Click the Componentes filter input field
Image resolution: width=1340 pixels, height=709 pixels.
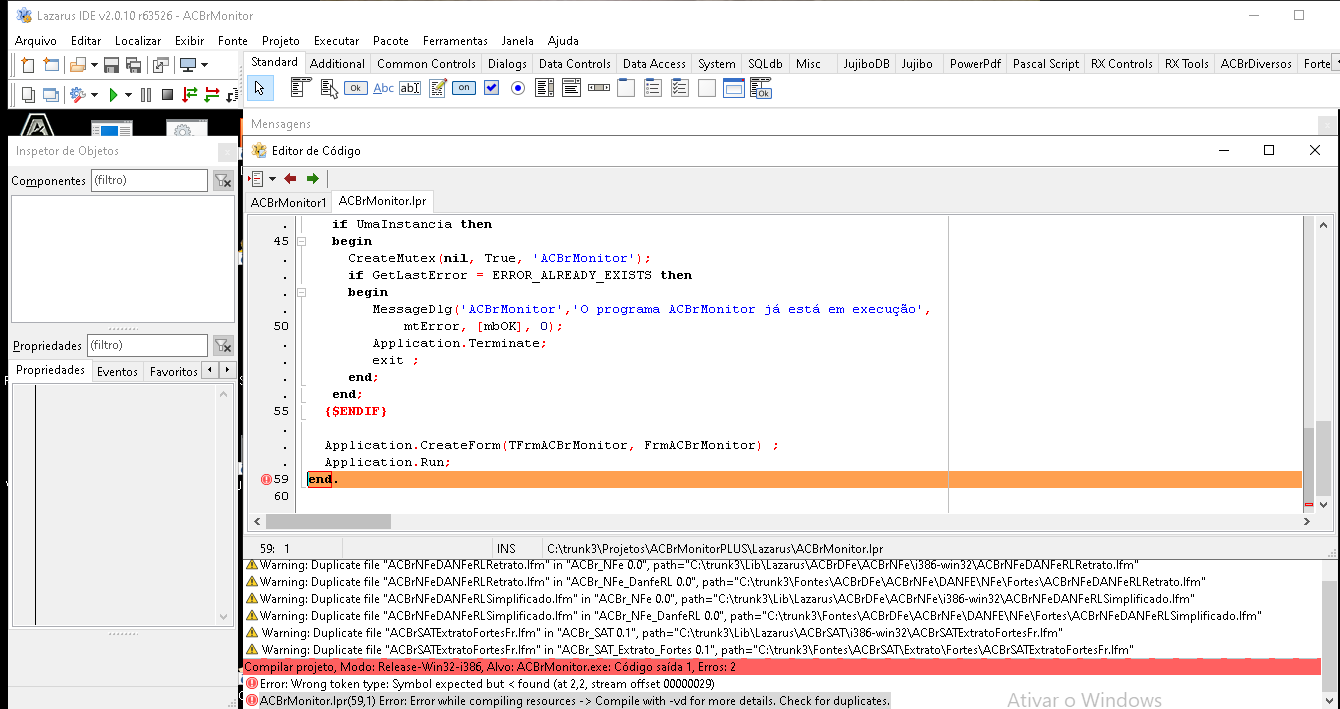[149, 180]
